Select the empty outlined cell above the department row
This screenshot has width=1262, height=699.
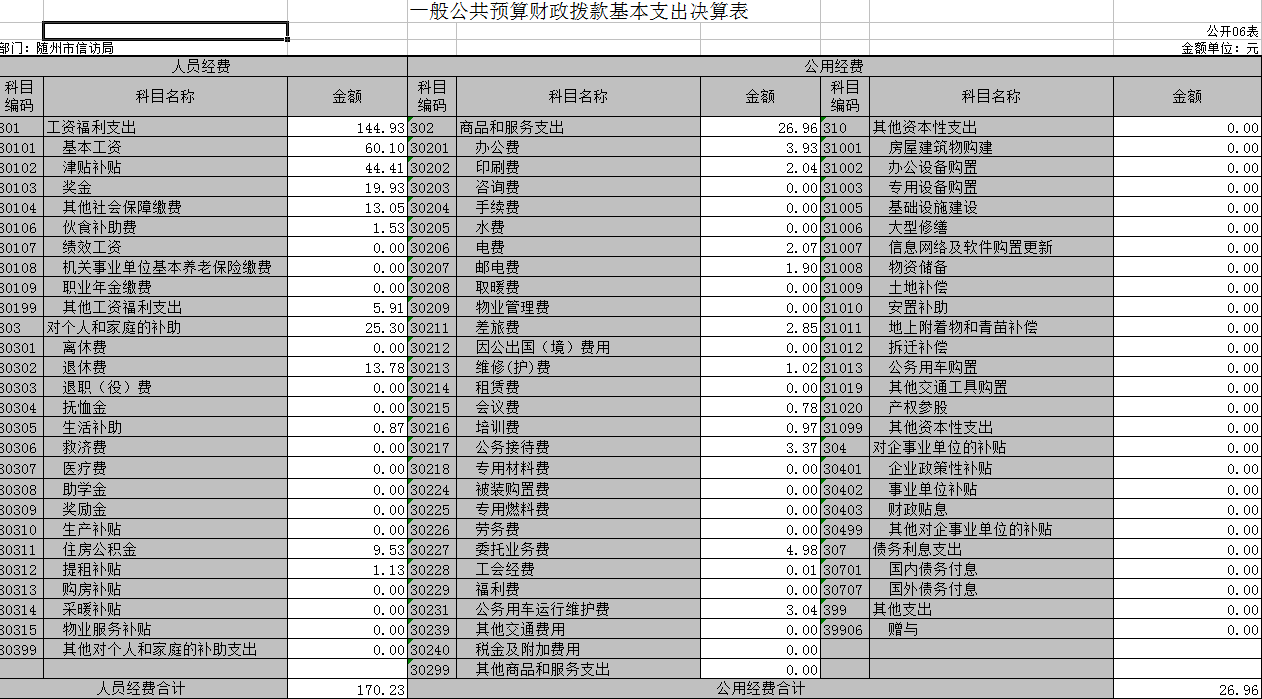pos(165,31)
